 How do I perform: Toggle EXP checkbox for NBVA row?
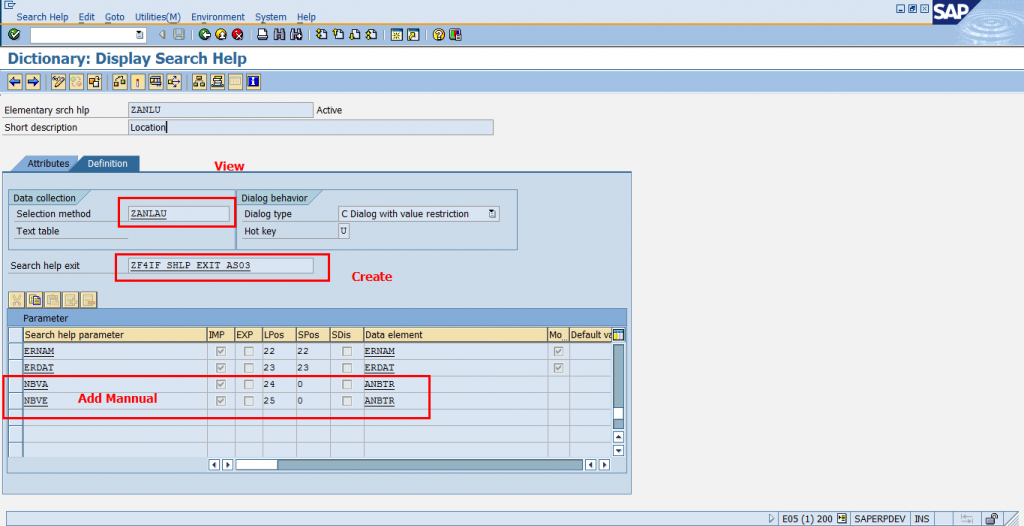coord(249,384)
